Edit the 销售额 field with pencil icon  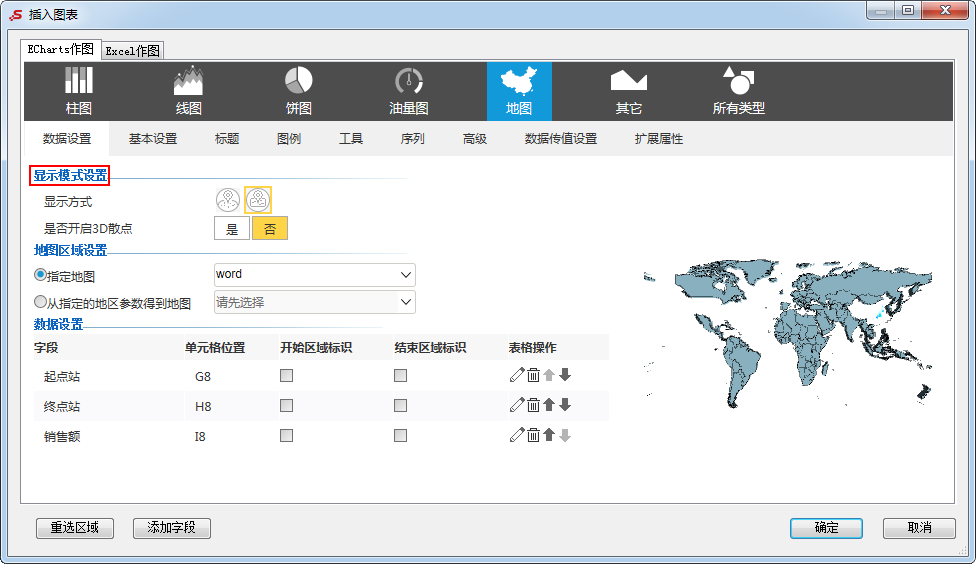coord(517,435)
